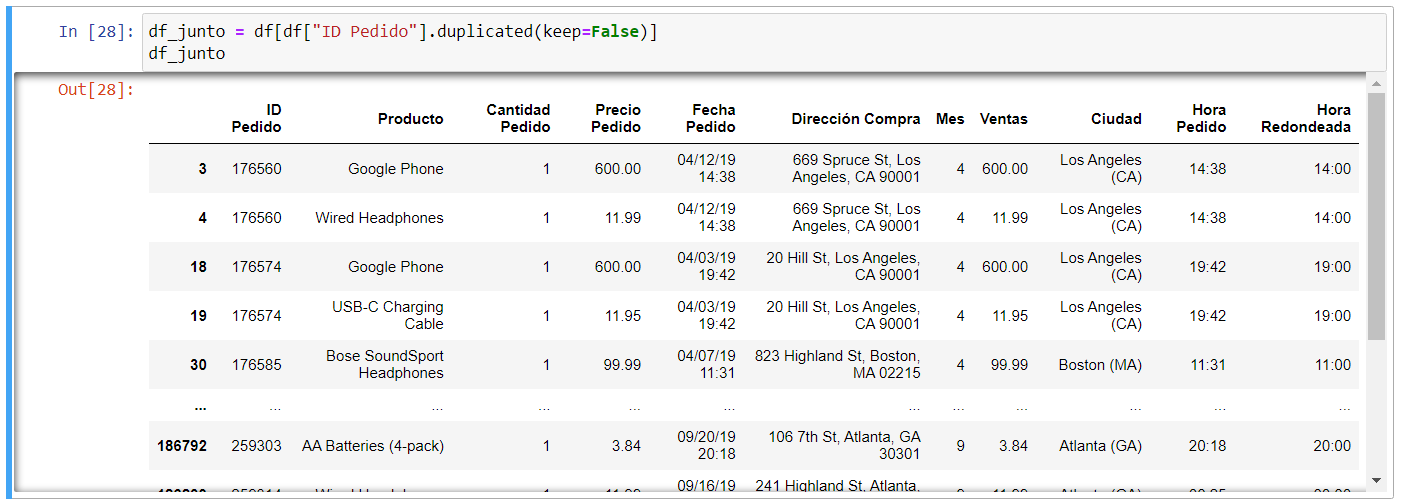This screenshot has width=1402, height=503.
Task: Click the "Ciudad" column header
Action: click(x=1116, y=119)
